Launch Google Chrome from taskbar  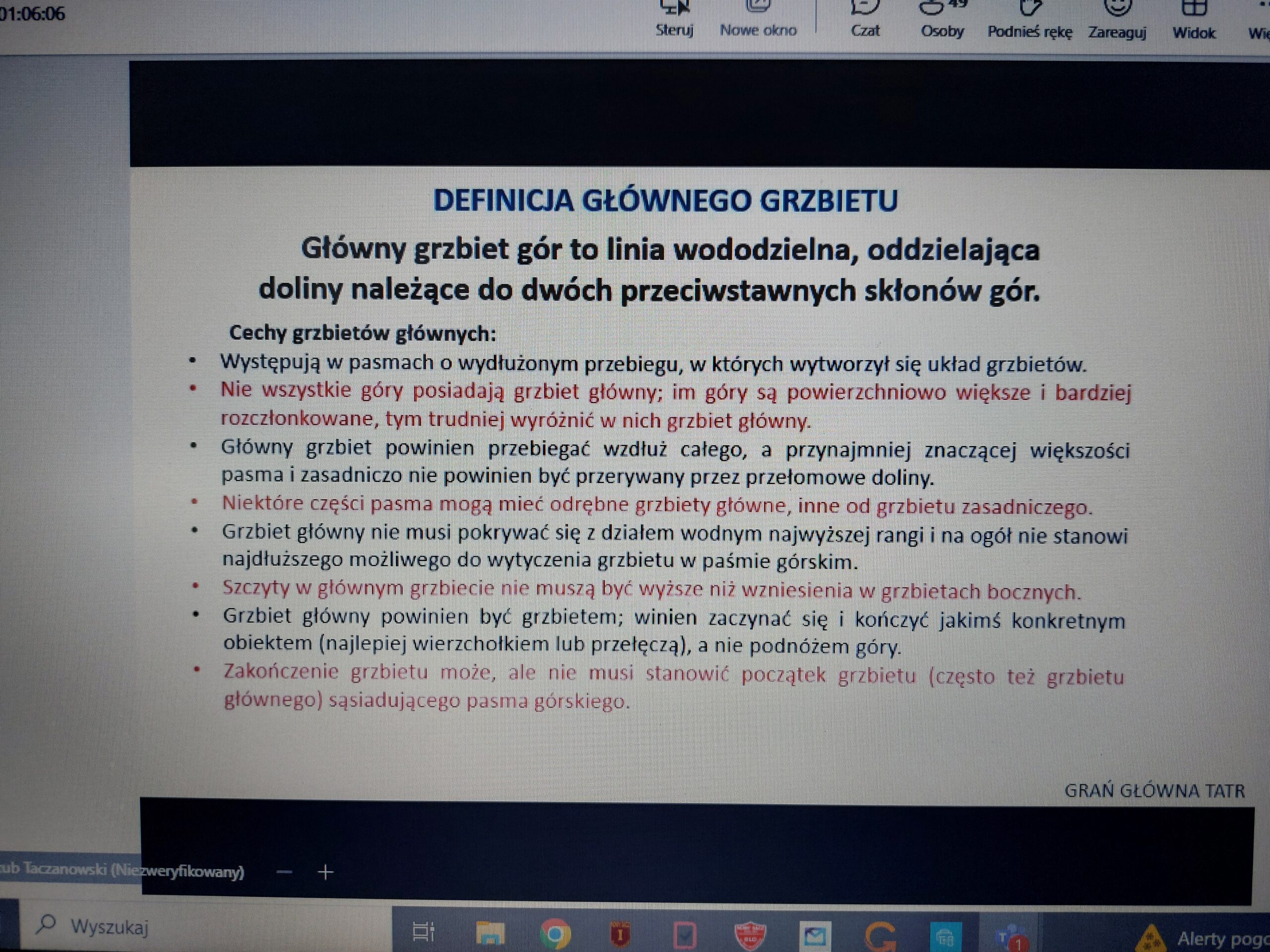coord(555,935)
